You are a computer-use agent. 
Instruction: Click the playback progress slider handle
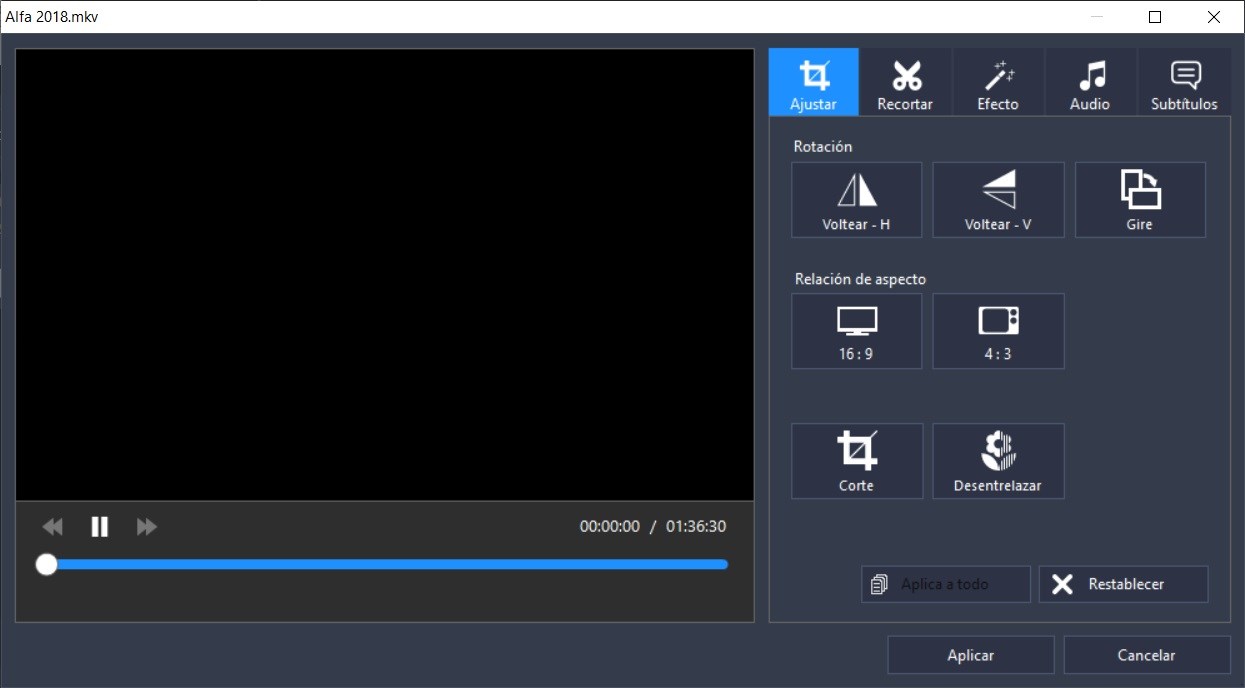[x=46, y=565]
